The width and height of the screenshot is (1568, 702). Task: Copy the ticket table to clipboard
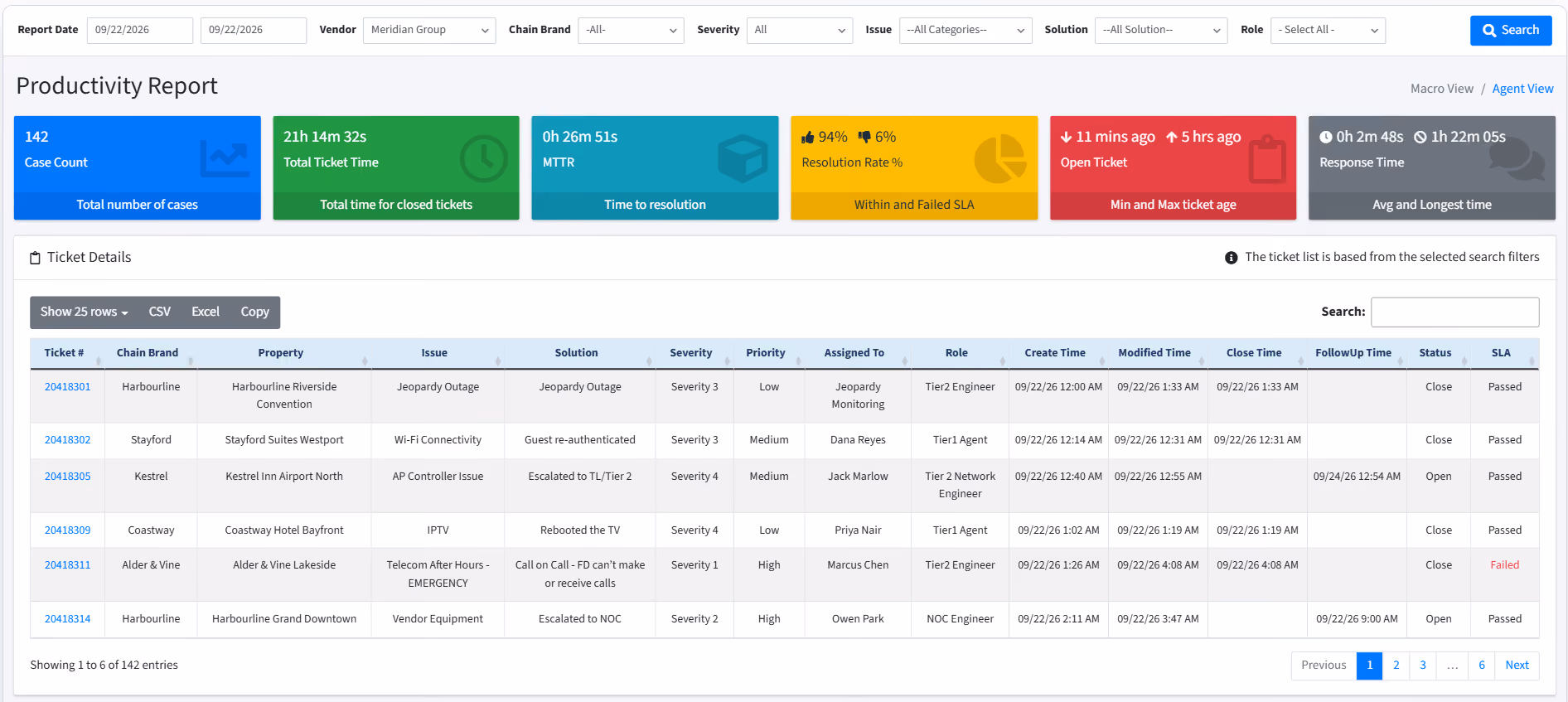coord(255,312)
